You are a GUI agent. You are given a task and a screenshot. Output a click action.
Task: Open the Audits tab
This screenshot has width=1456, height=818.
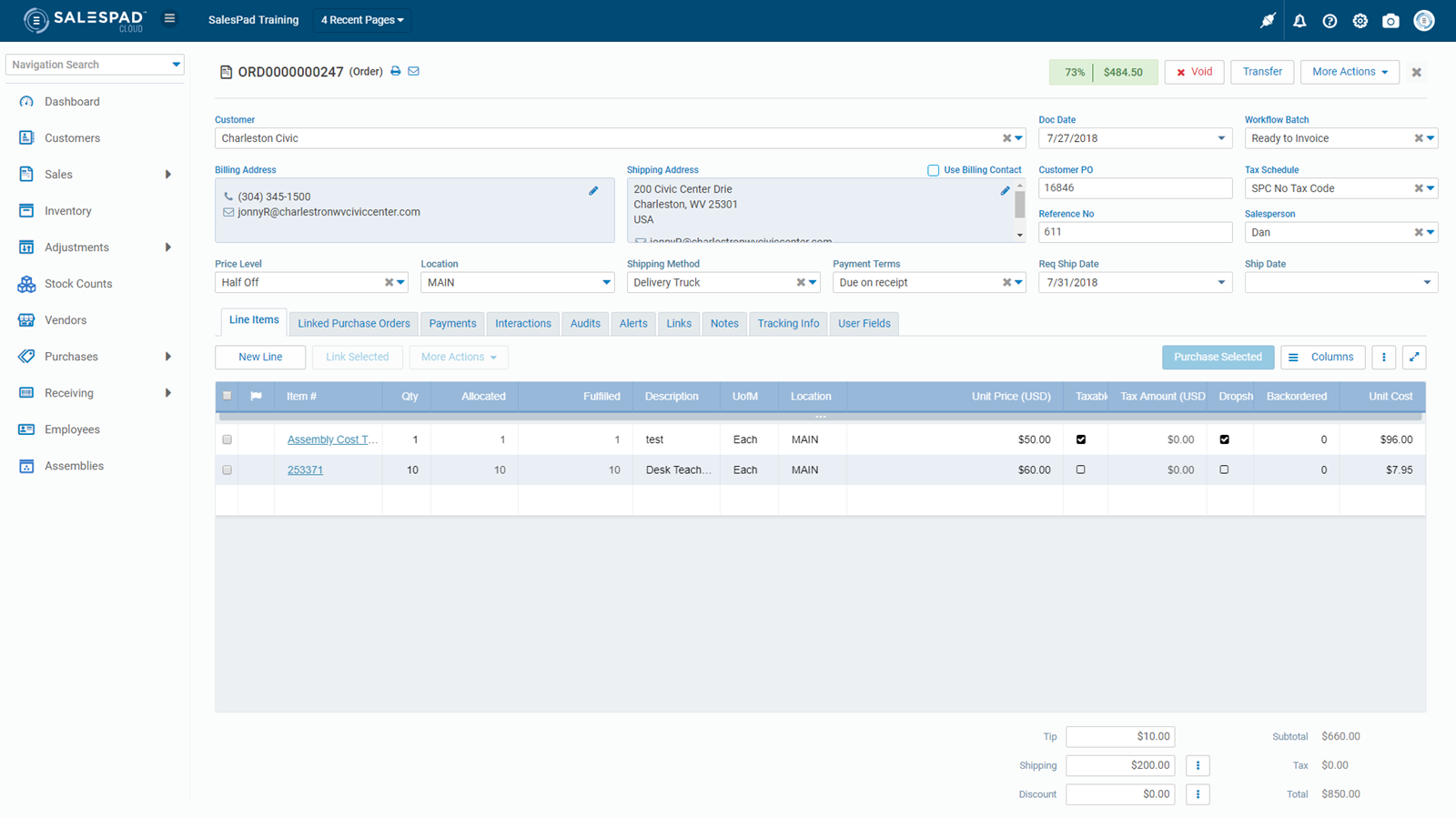pos(585,323)
